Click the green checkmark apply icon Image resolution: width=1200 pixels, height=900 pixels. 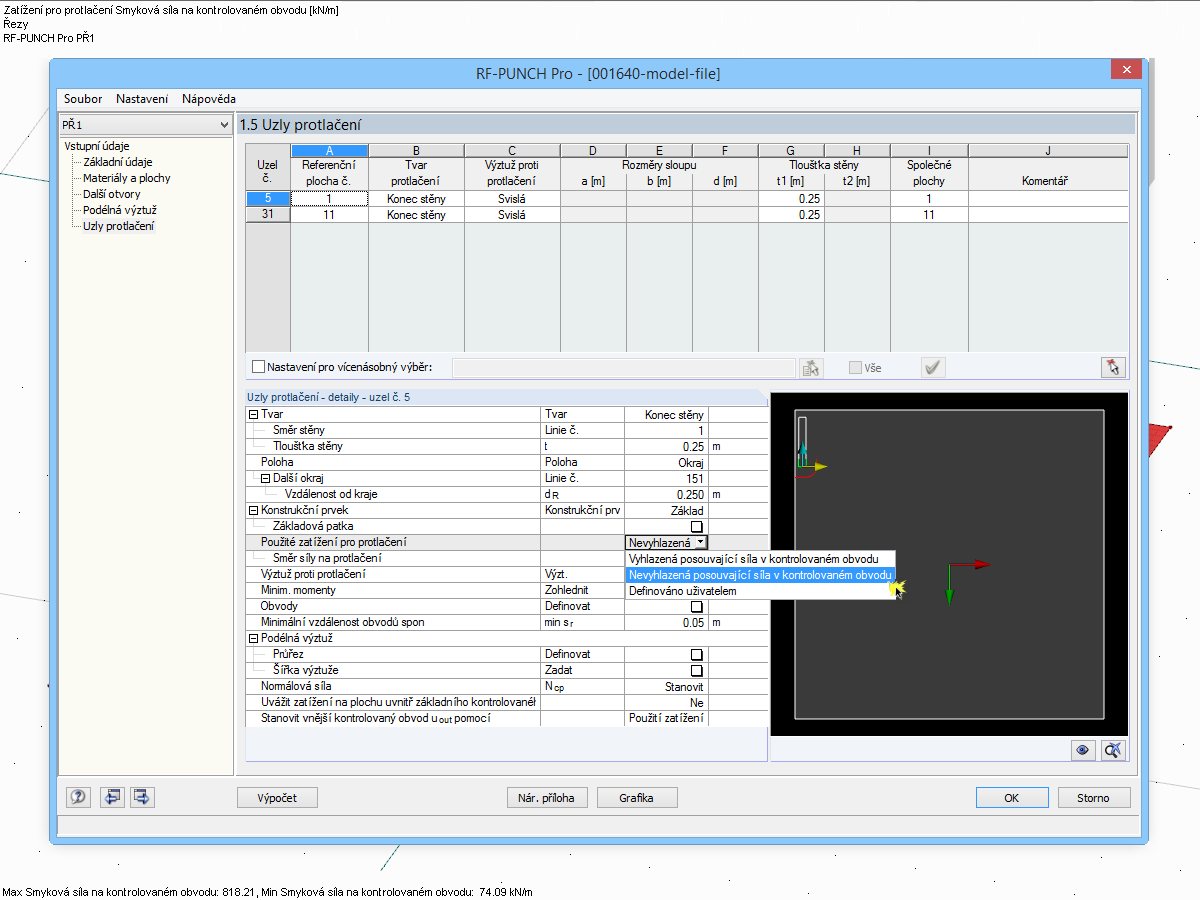coord(933,368)
